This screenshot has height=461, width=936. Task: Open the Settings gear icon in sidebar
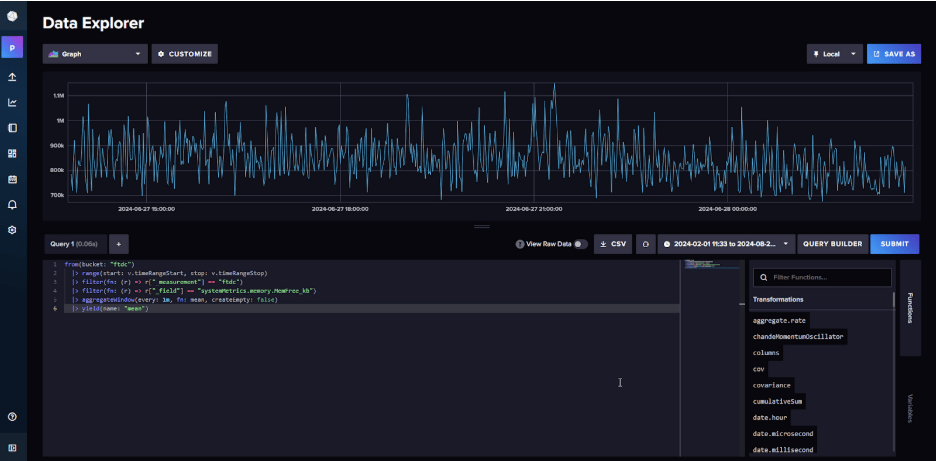[12, 229]
